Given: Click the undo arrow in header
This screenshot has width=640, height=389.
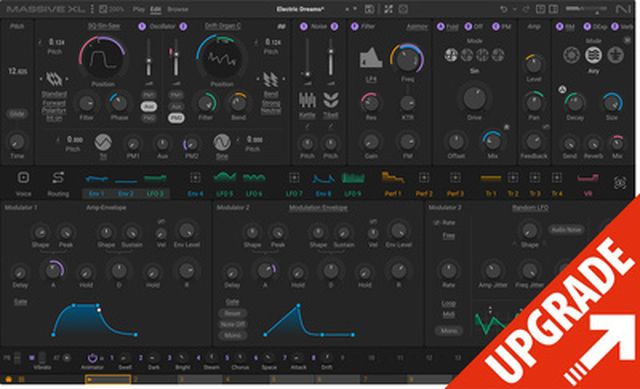Looking at the screenshot, I should (504, 9).
